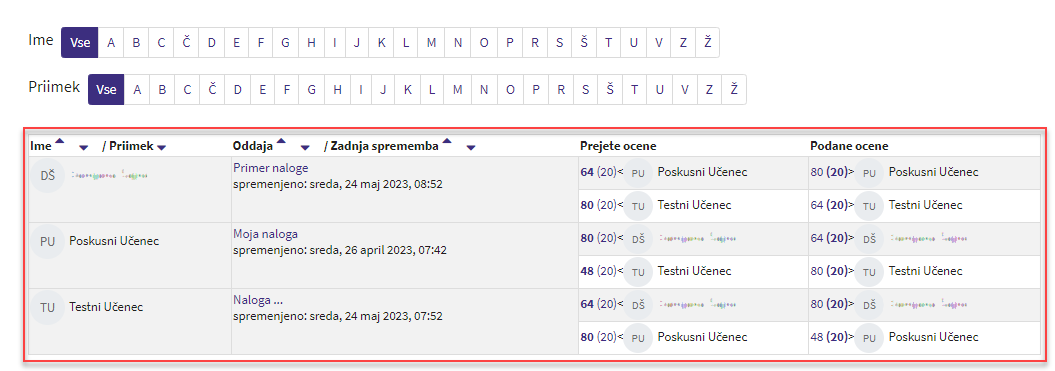Sort Oddaja ascending with up arrow
The image size is (1055, 371).
281,141
